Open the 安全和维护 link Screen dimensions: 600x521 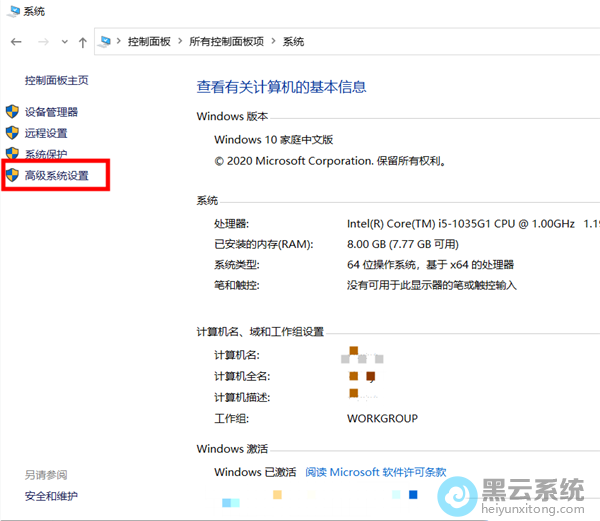coord(51,496)
